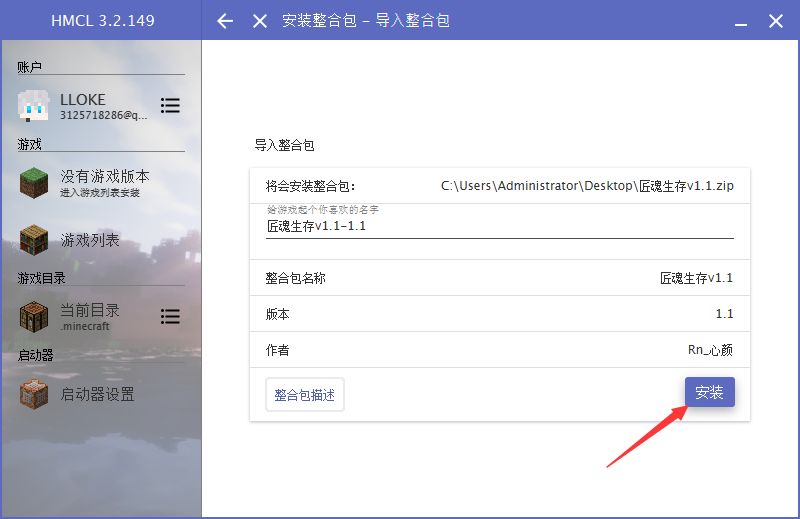The image size is (800, 519).
Task: Click the 安装 install button
Action: (709, 392)
